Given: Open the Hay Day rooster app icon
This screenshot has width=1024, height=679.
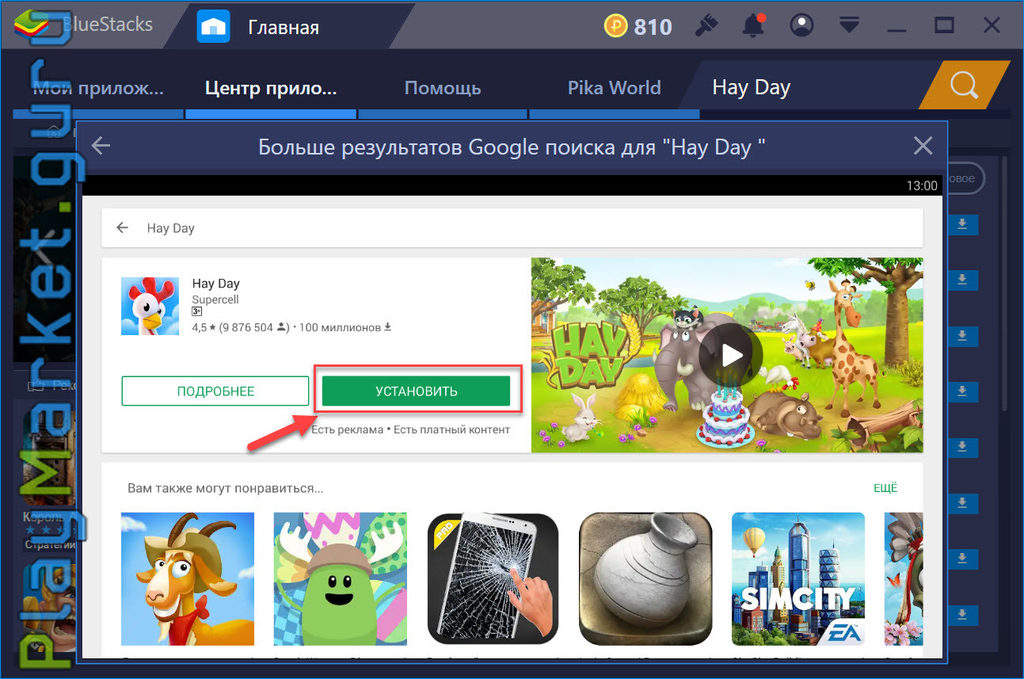Looking at the screenshot, I should pos(150,306).
